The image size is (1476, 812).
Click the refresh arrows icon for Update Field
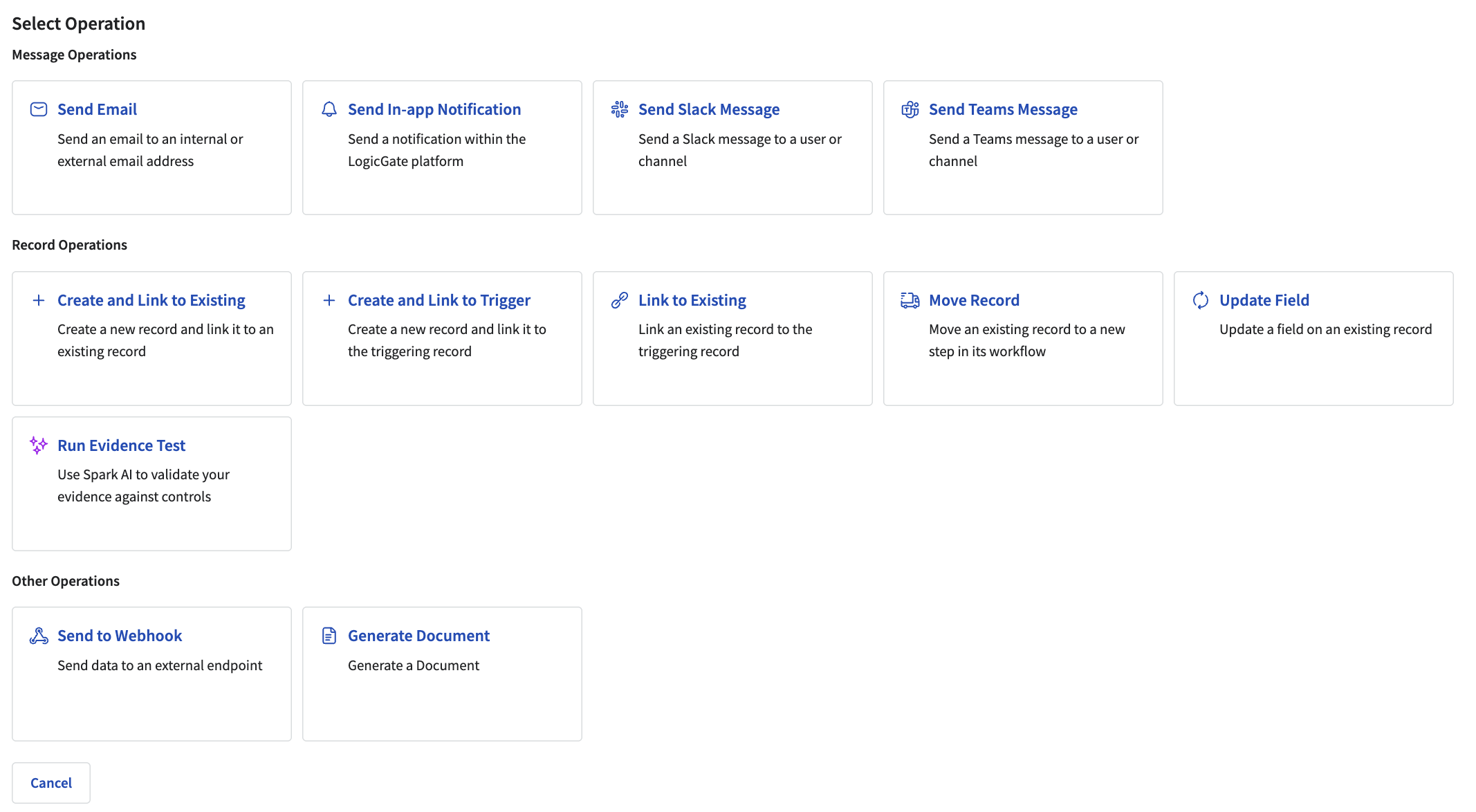pos(1201,300)
